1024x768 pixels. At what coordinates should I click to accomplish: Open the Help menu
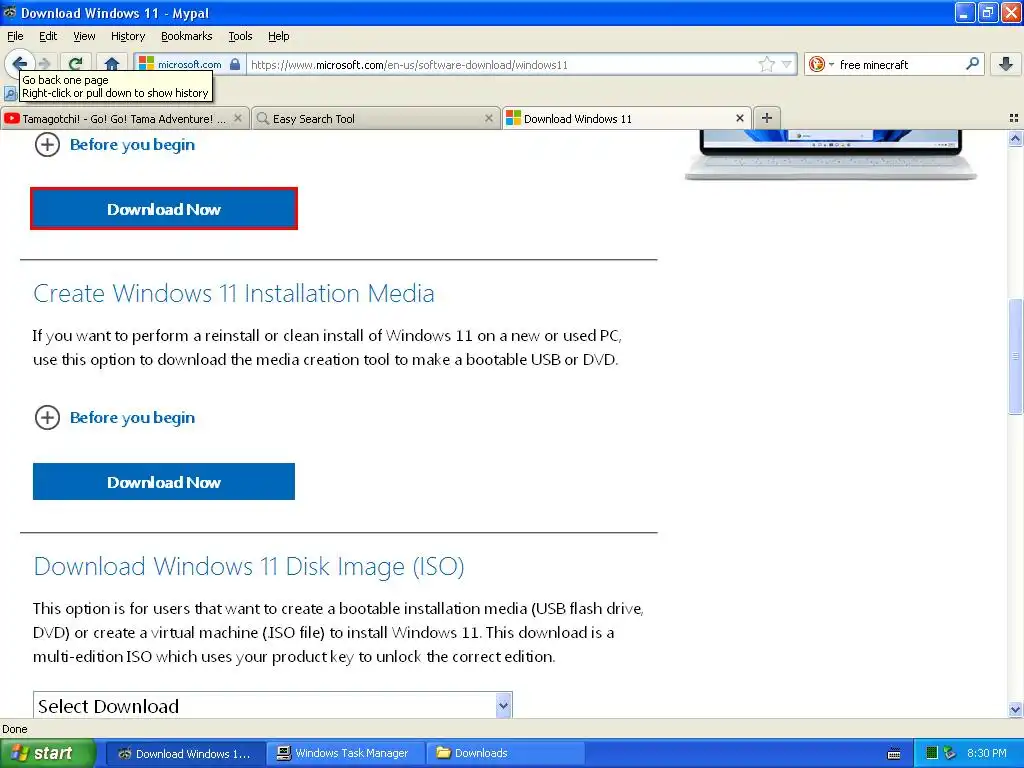[x=278, y=36]
